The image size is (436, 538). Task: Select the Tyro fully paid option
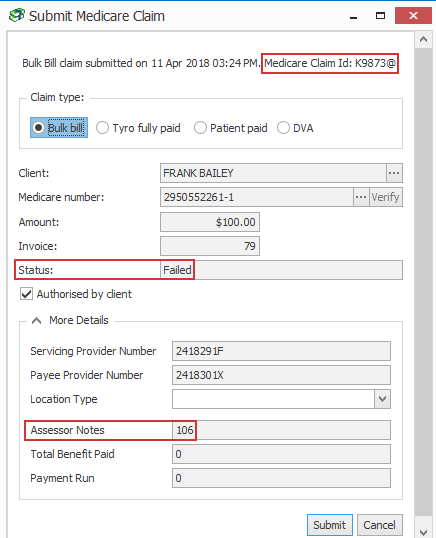138,128
